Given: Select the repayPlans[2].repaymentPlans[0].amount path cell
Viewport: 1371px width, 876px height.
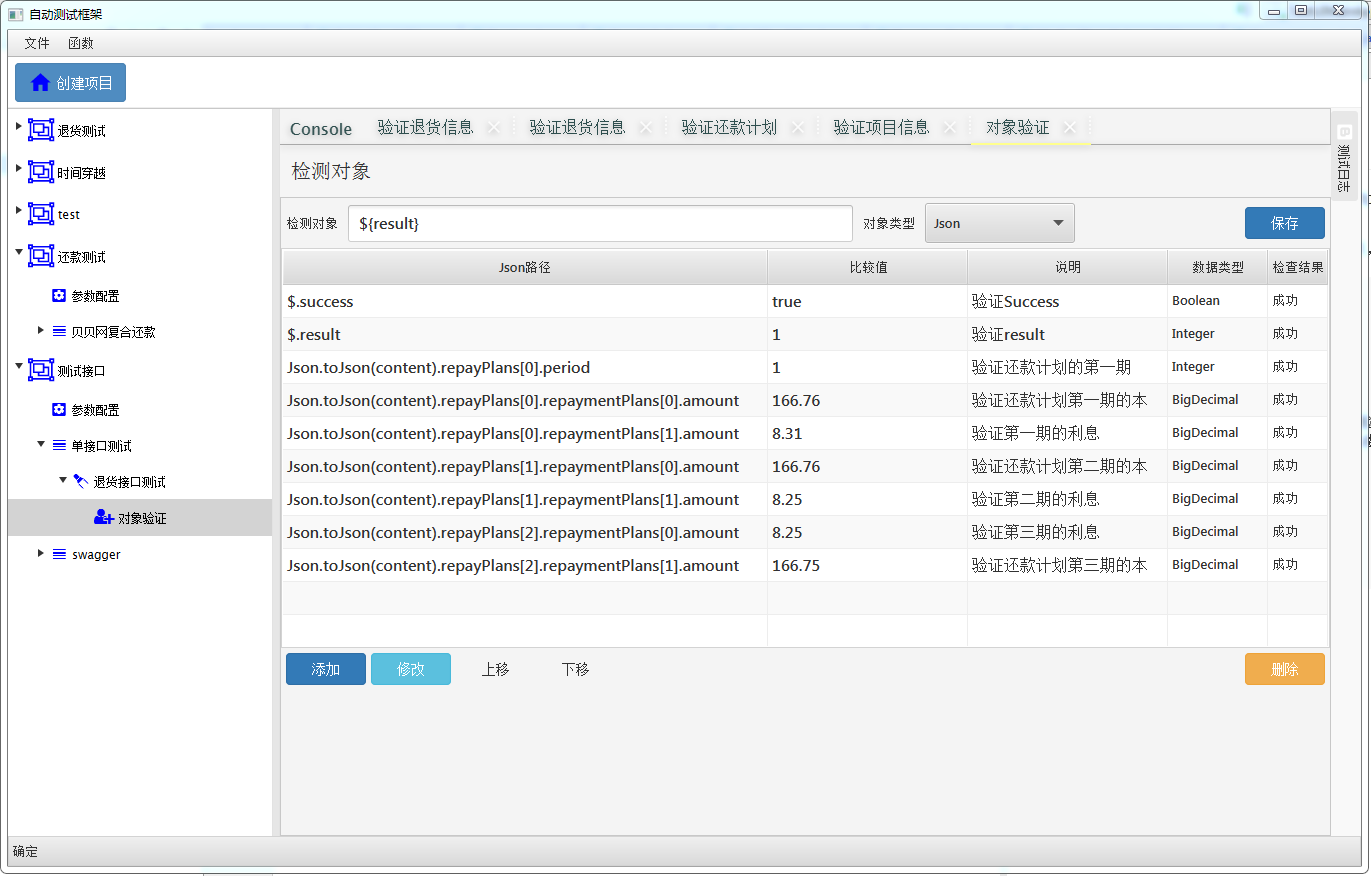Looking at the screenshot, I should click(x=525, y=532).
